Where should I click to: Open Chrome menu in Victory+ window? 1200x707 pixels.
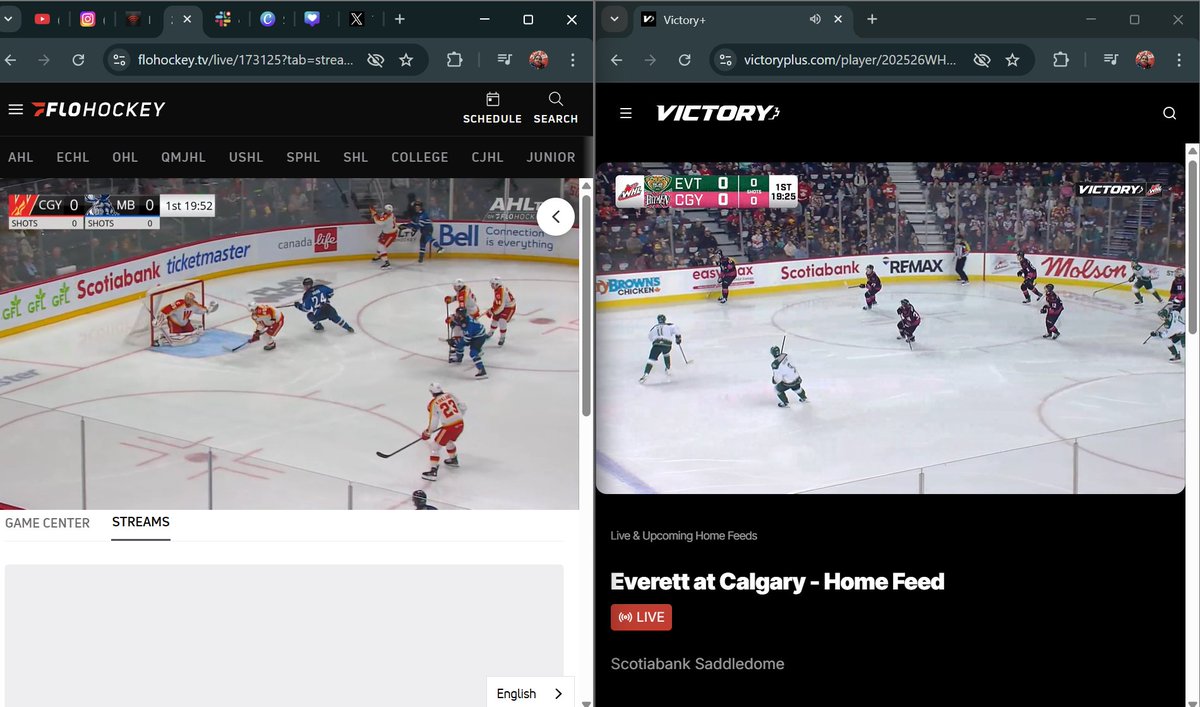[1180, 60]
